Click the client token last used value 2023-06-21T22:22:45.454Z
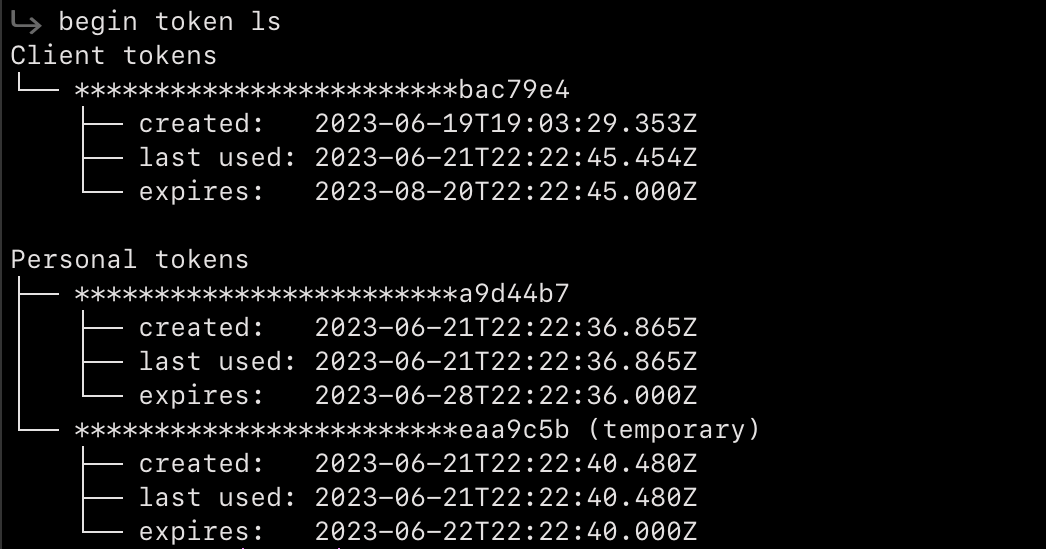 click(506, 158)
